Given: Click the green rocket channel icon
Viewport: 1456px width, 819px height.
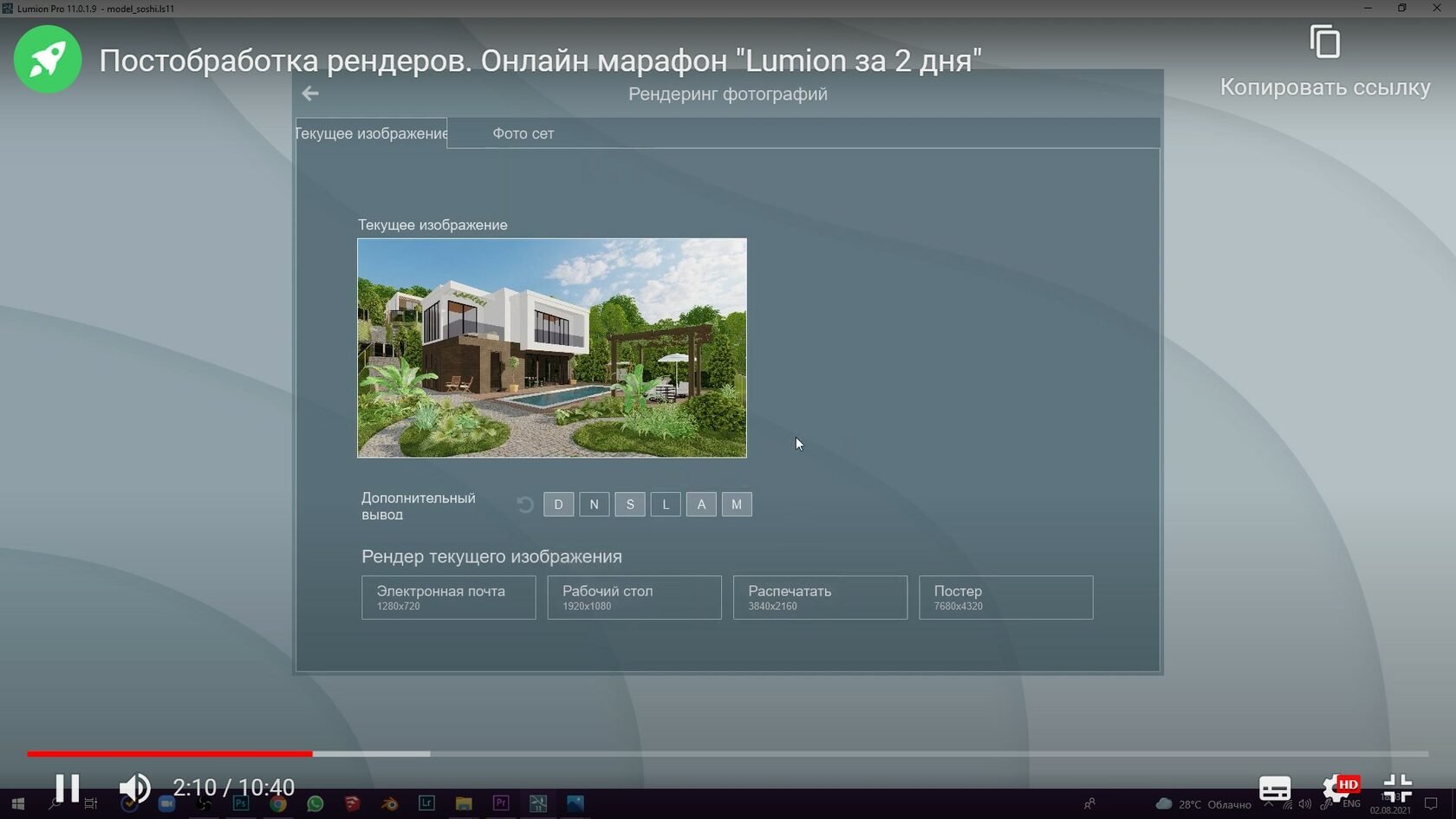Looking at the screenshot, I should point(48,59).
